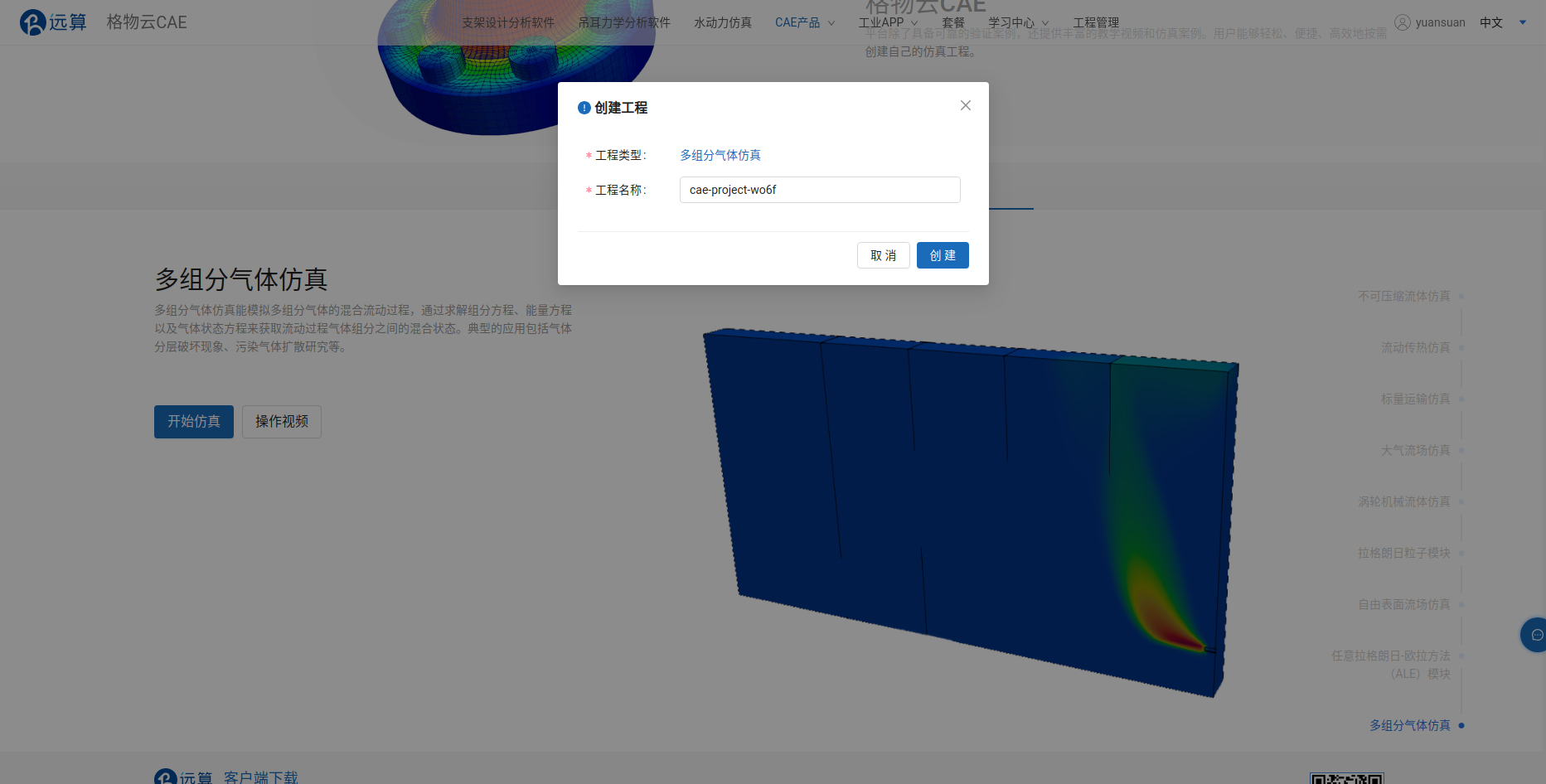The image size is (1546, 784).
Task: Open 水动力仿真 menu item
Action: point(723,22)
